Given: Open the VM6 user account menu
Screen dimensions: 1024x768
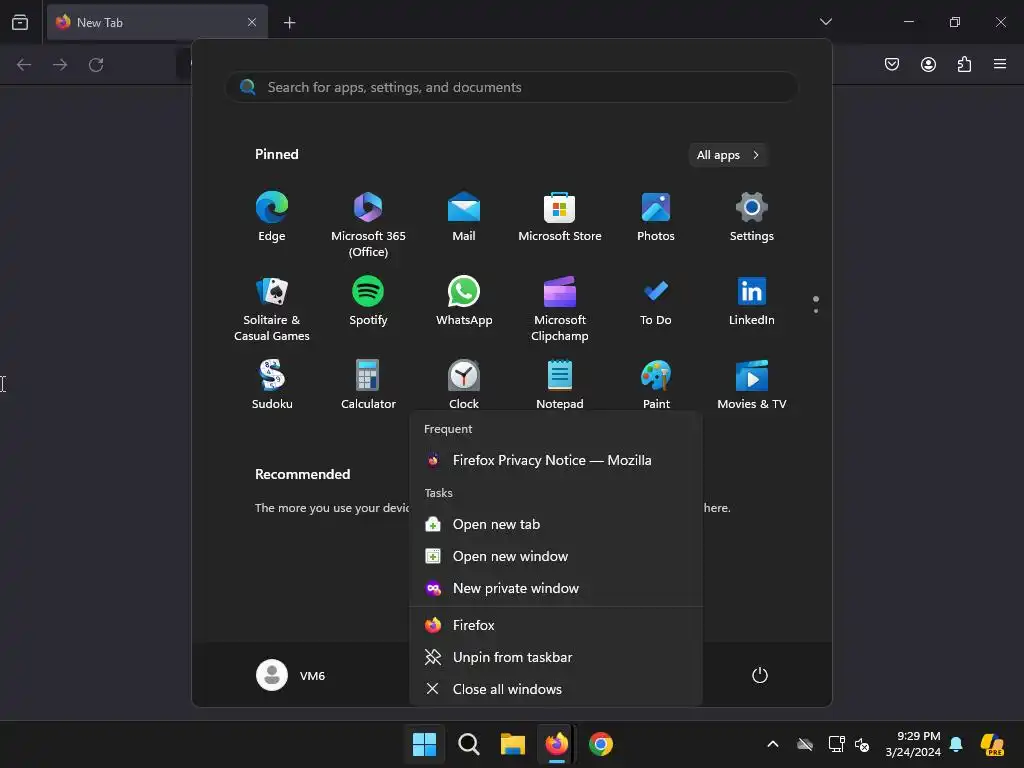Looking at the screenshot, I should tap(291, 675).
